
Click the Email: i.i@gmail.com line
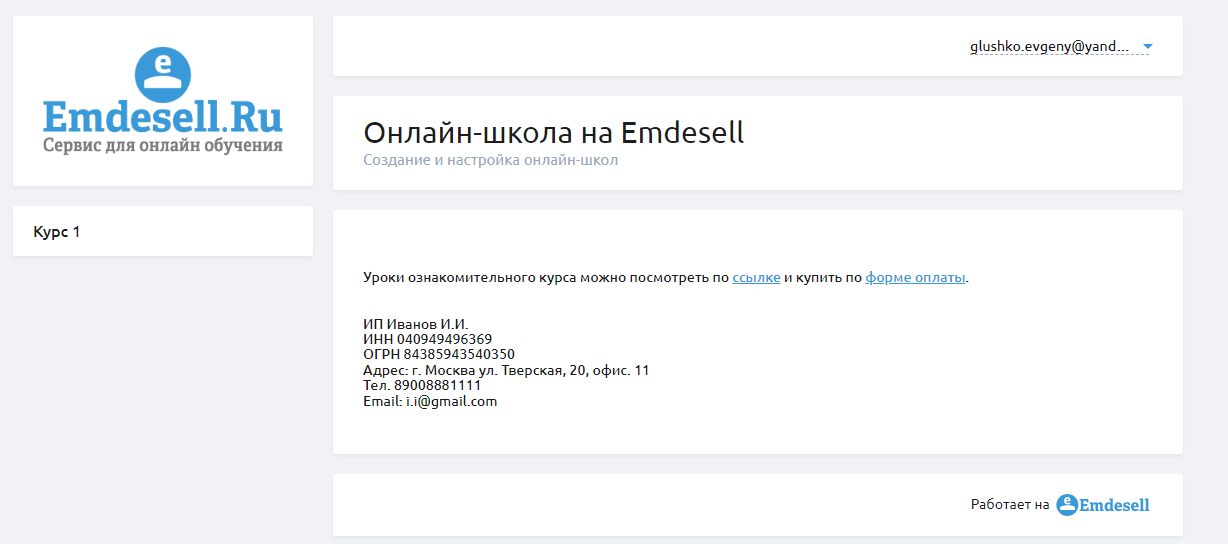tap(430, 401)
